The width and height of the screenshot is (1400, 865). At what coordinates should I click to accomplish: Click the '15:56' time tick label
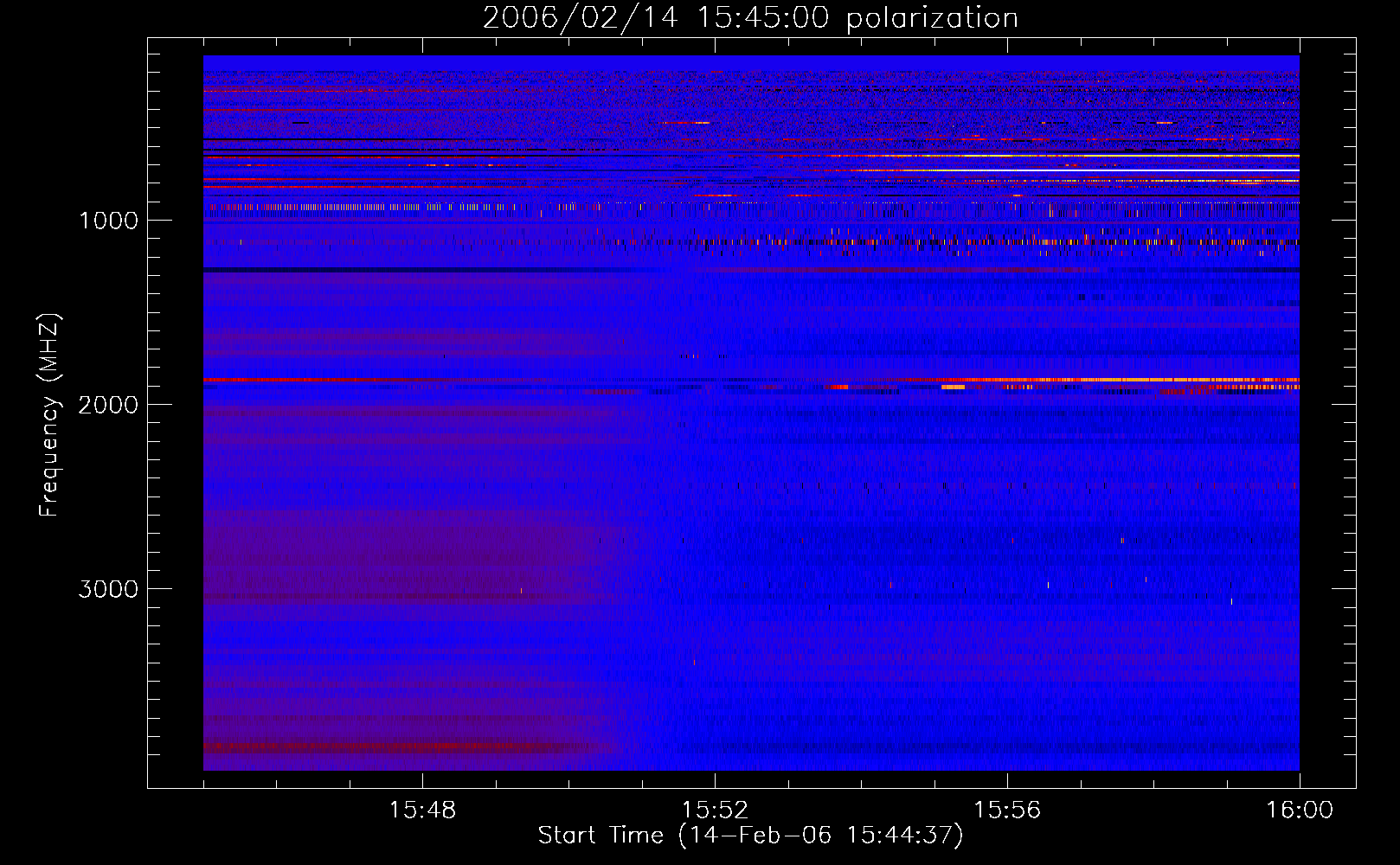tap(1007, 811)
